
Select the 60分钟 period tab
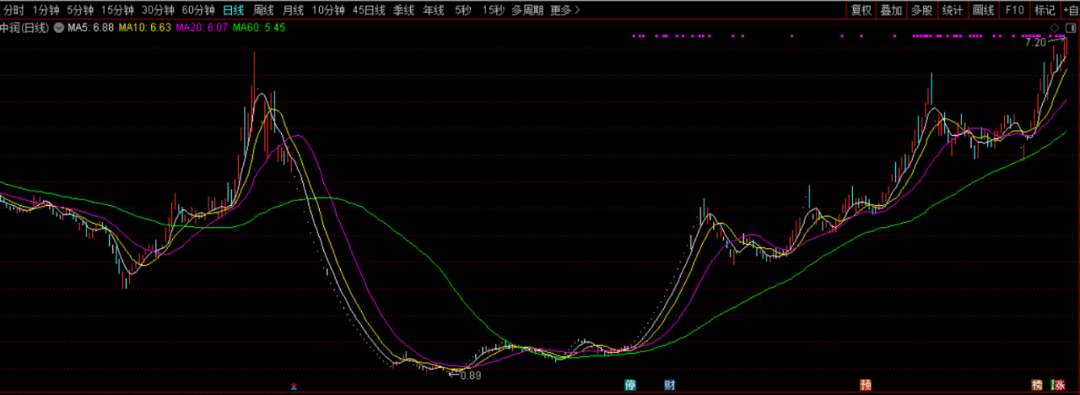pyautogui.click(x=198, y=10)
